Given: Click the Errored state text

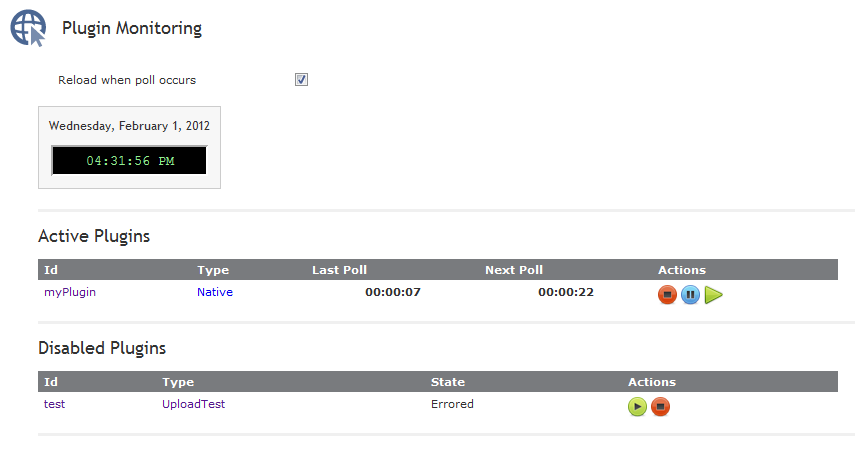Looking at the screenshot, I should pos(452,404).
